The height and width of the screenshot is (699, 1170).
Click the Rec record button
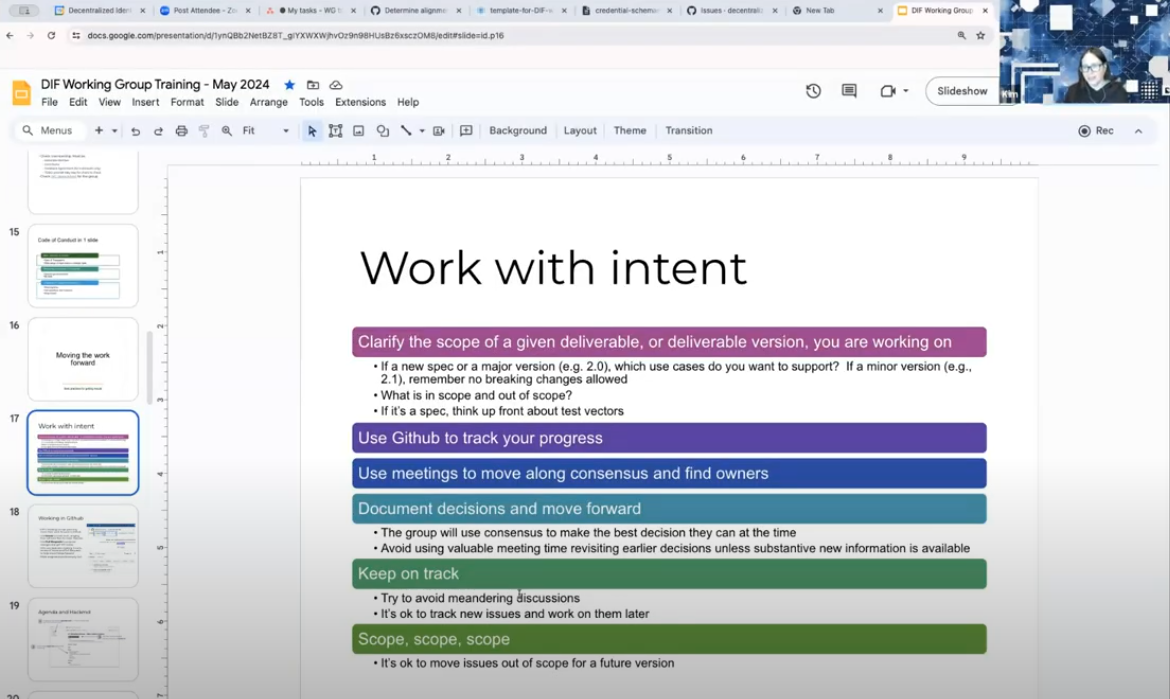tap(1096, 131)
